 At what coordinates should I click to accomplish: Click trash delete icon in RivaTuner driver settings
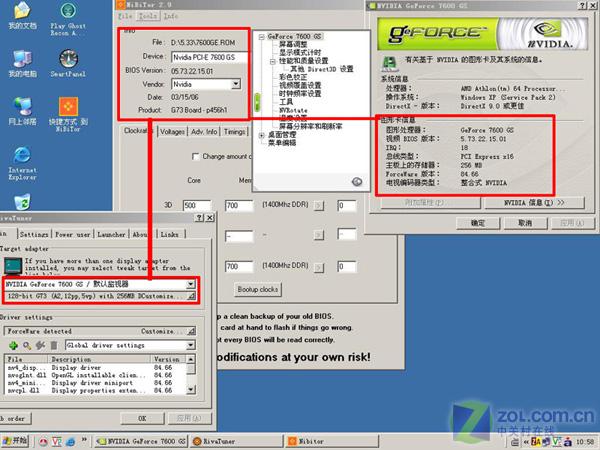tap(54, 346)
